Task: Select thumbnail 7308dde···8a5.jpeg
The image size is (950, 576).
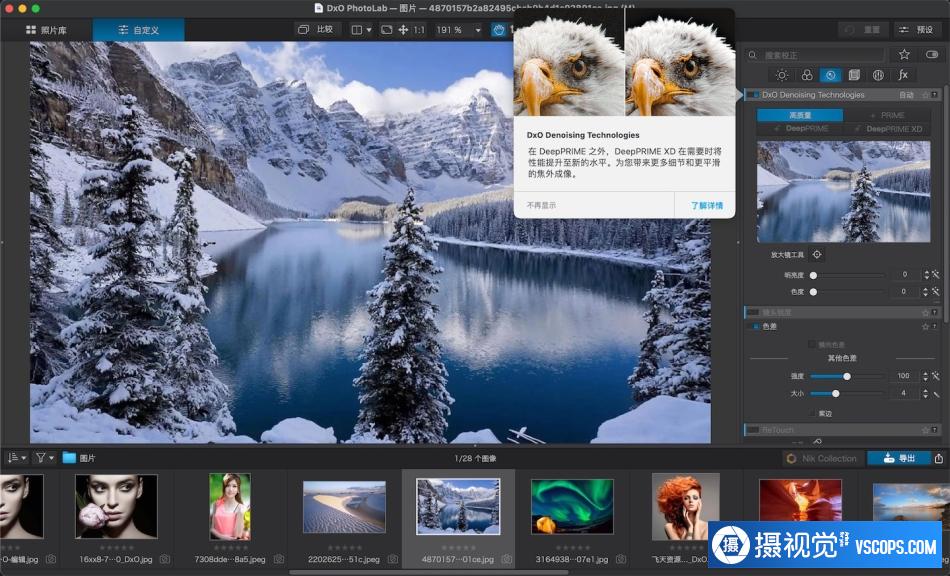Action: [230, 506]
